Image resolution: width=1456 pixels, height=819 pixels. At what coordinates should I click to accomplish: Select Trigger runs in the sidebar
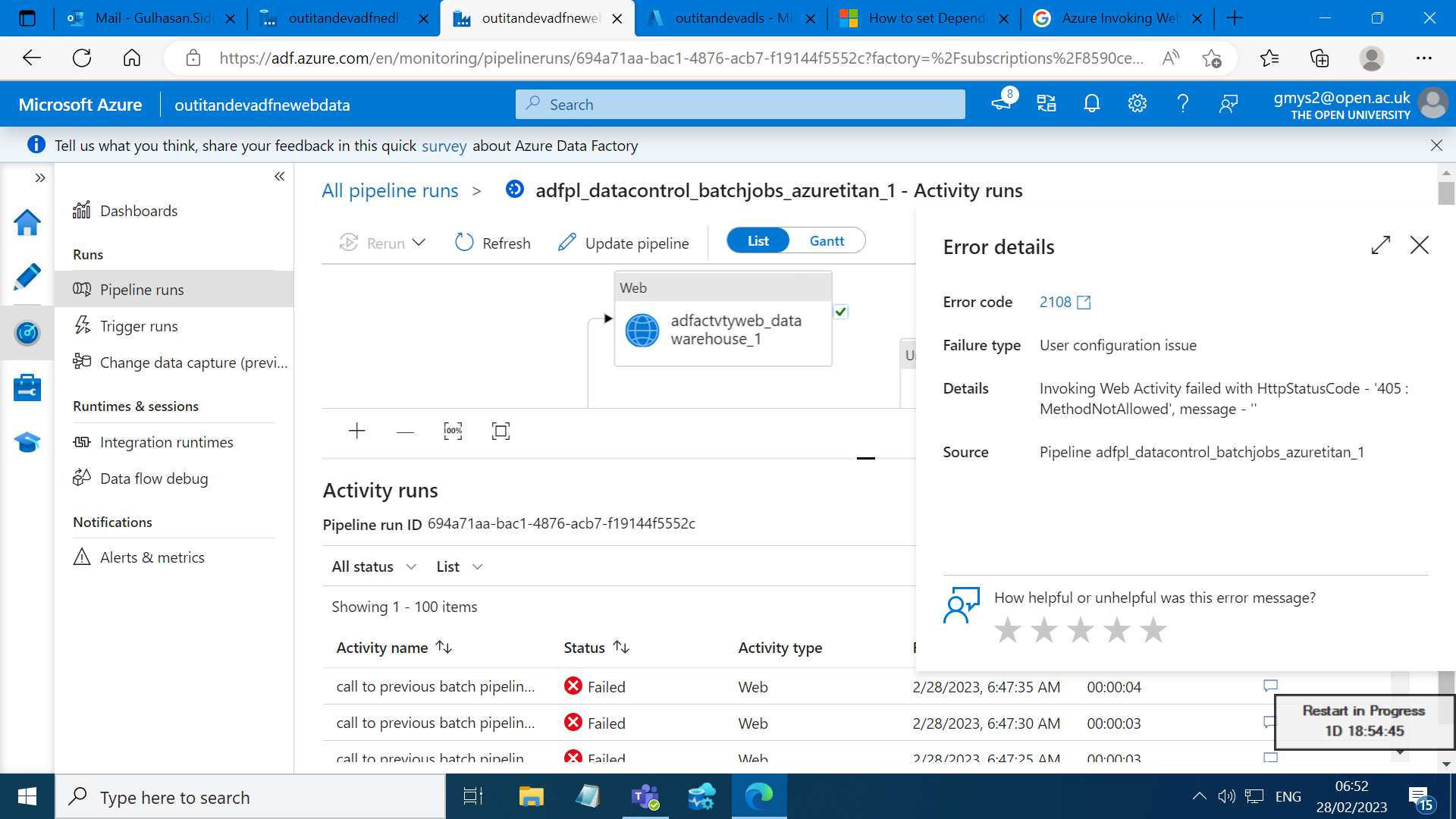pyautogui.click(x=139, y=326)
